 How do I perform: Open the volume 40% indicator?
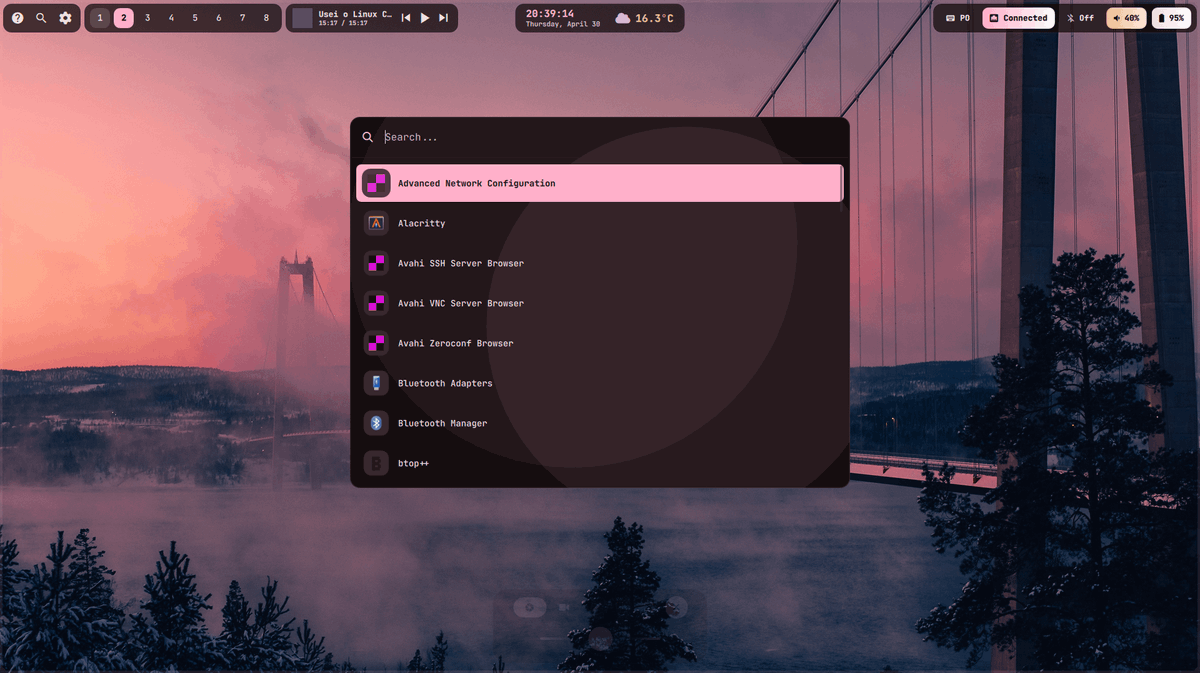point(1126,18)
